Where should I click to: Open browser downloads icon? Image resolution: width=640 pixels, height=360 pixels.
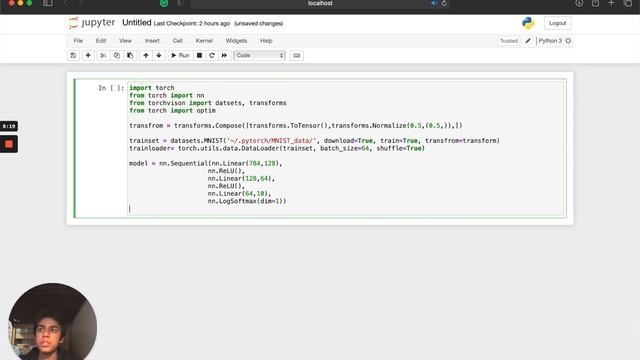[579, 3]
